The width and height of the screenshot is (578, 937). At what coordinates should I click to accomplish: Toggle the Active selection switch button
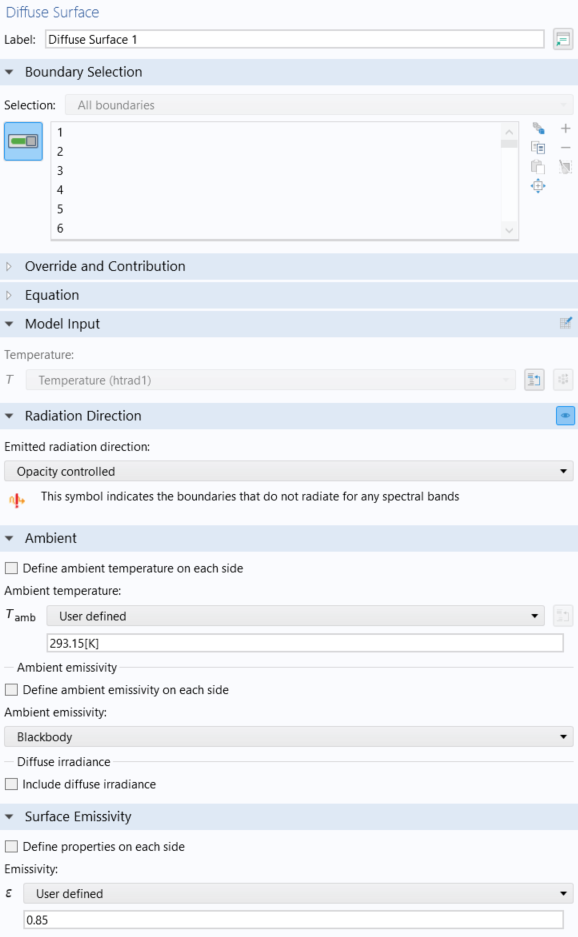(x=23, y=142)
